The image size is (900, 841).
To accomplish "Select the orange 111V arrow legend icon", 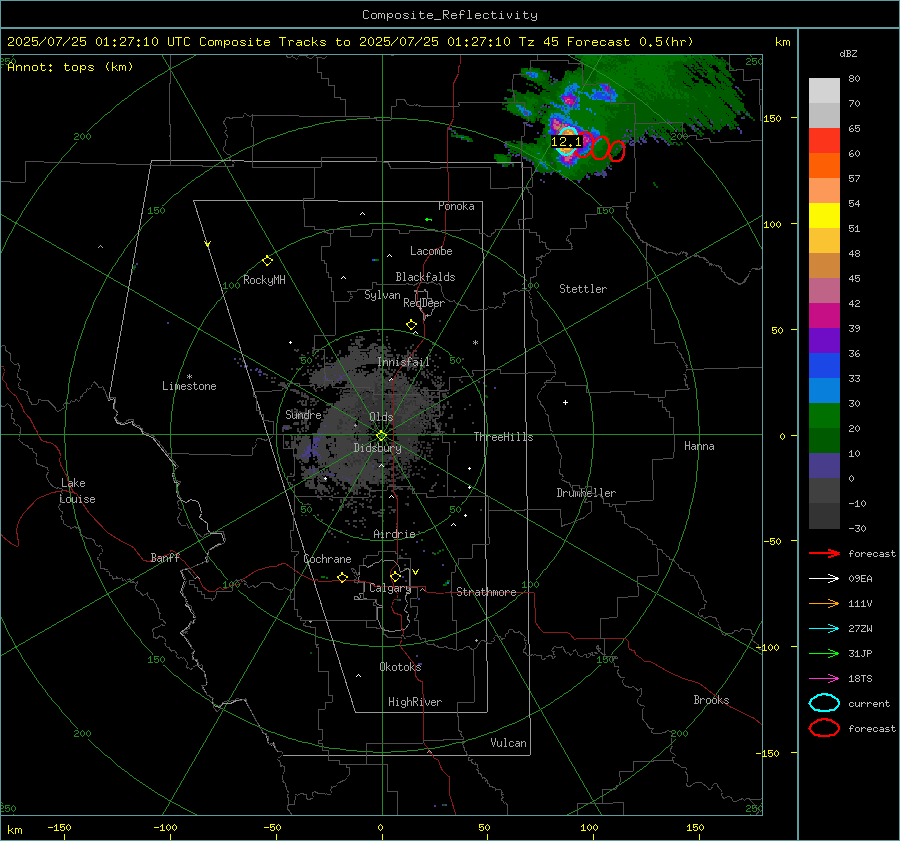I will pos(824,603).
